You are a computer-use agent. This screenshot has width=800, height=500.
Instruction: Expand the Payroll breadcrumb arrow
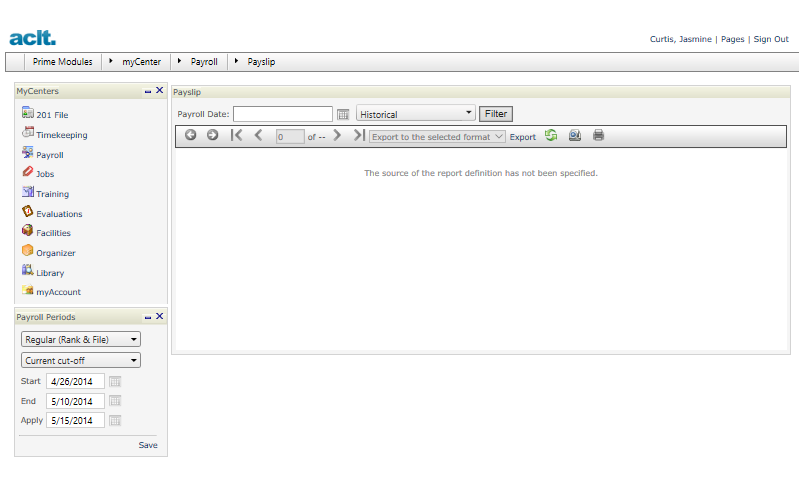tap(179, 61)
